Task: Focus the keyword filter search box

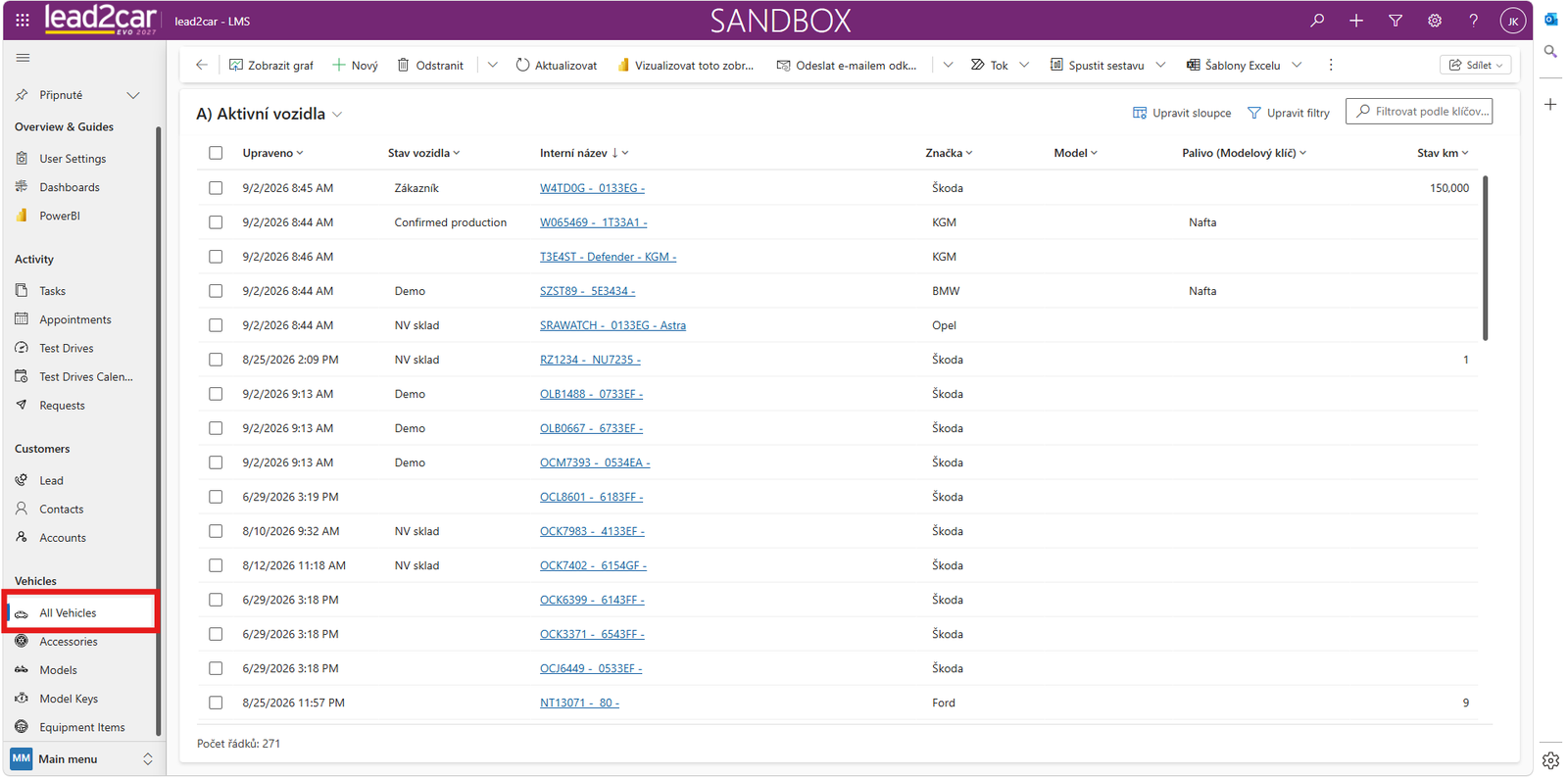Action: coord(1419,112)
